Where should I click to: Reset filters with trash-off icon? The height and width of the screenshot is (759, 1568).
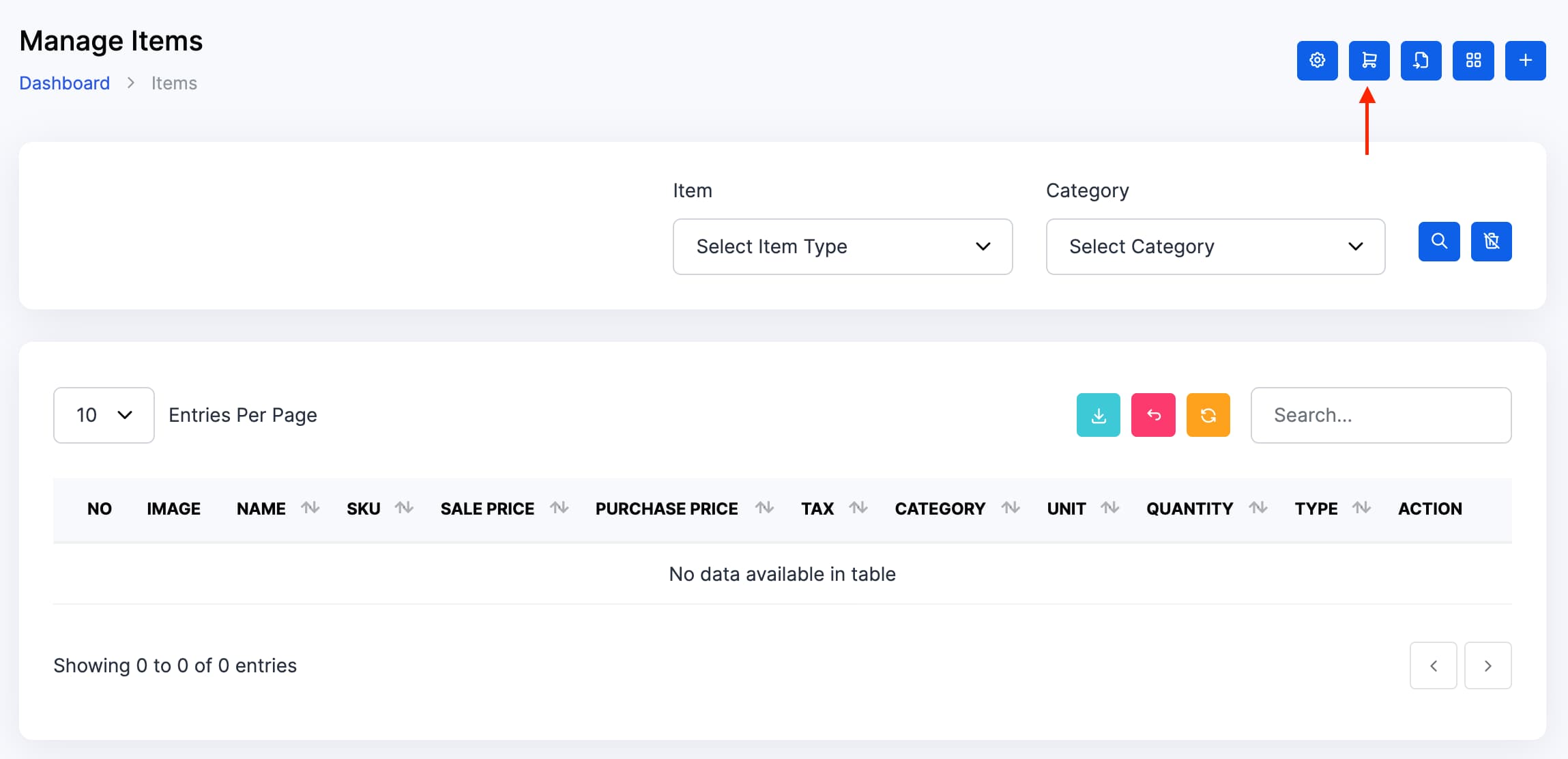tap(1491, 241)
